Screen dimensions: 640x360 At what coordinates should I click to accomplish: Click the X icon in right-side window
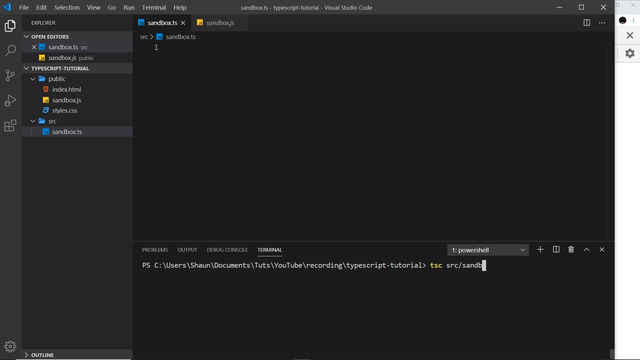630,36
